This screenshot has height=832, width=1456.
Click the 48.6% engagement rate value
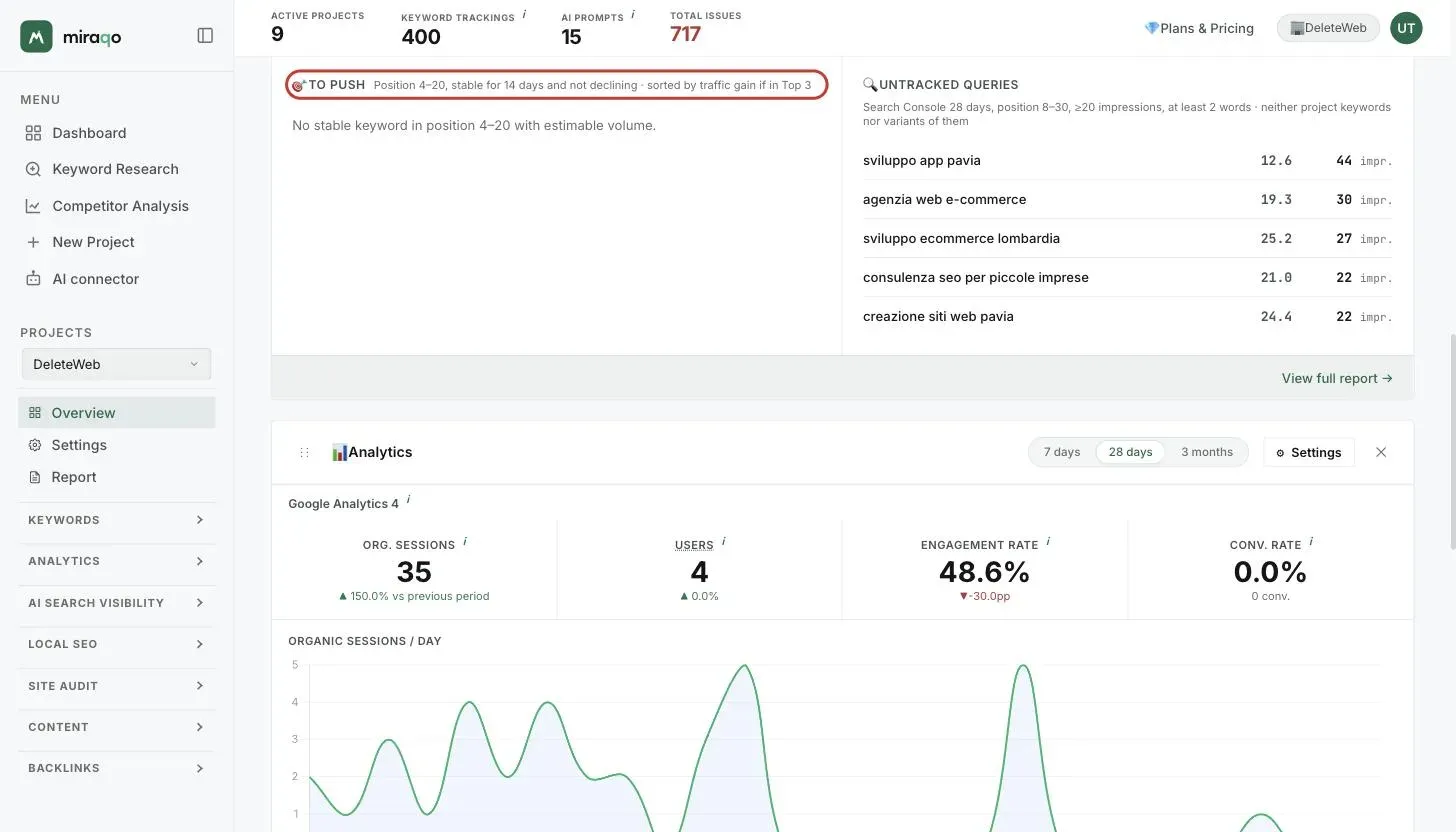984,572
